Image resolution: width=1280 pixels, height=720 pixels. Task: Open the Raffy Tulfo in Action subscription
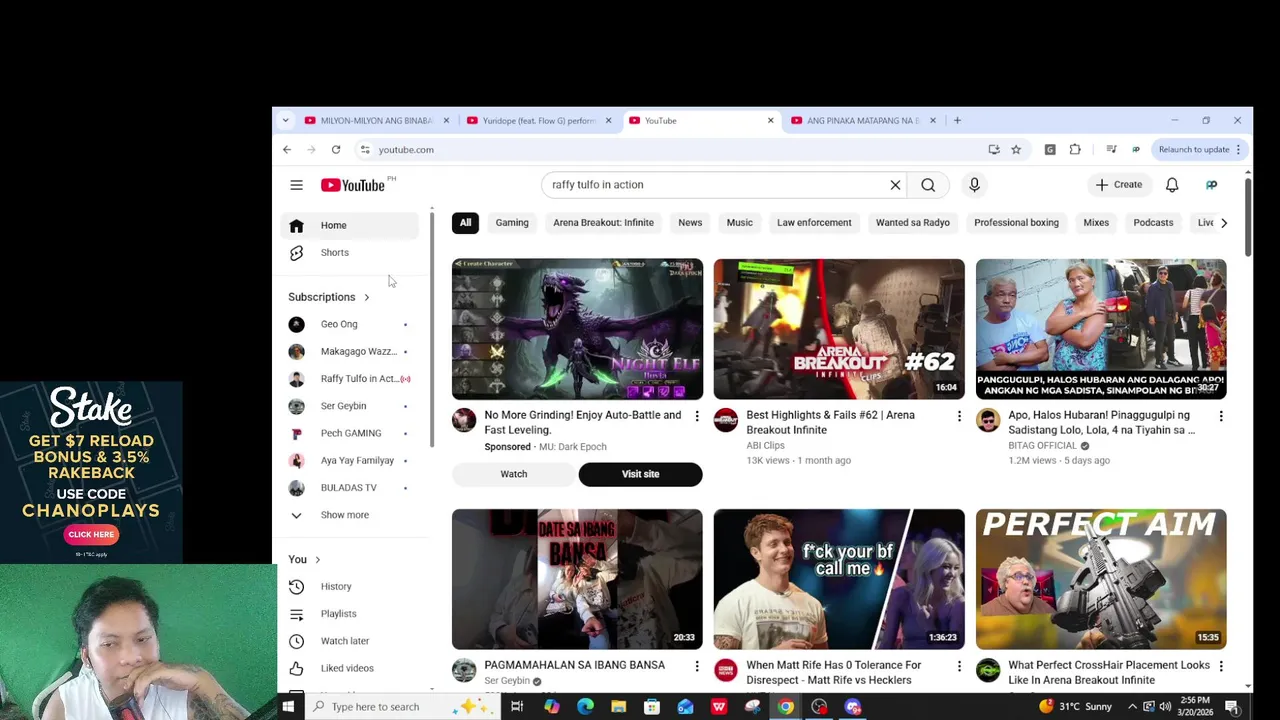tap(350, 379)
